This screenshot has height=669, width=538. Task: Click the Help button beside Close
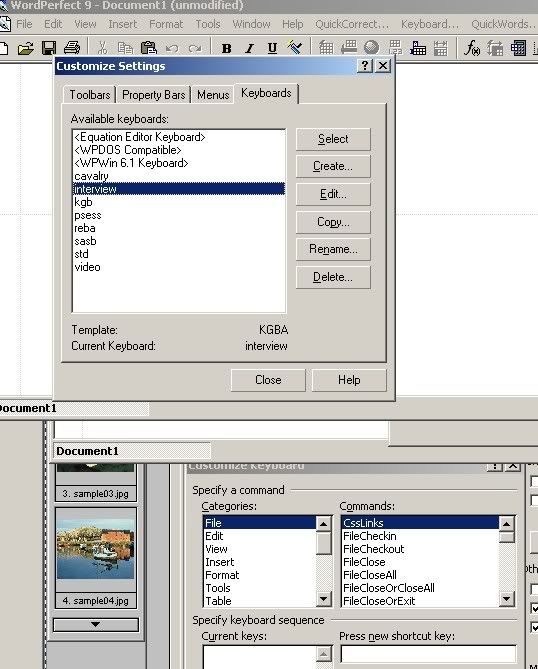point(349,380)
